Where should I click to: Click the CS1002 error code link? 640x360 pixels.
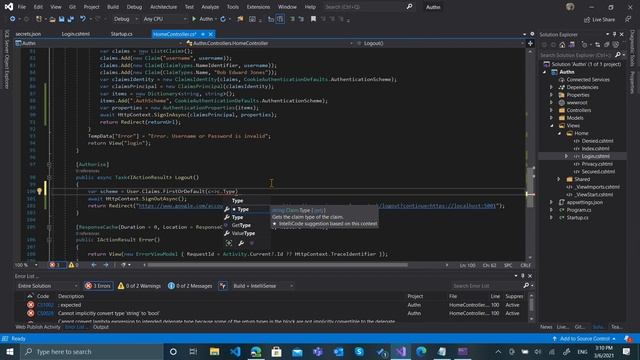pyautogui.click(x=45, y=305)
